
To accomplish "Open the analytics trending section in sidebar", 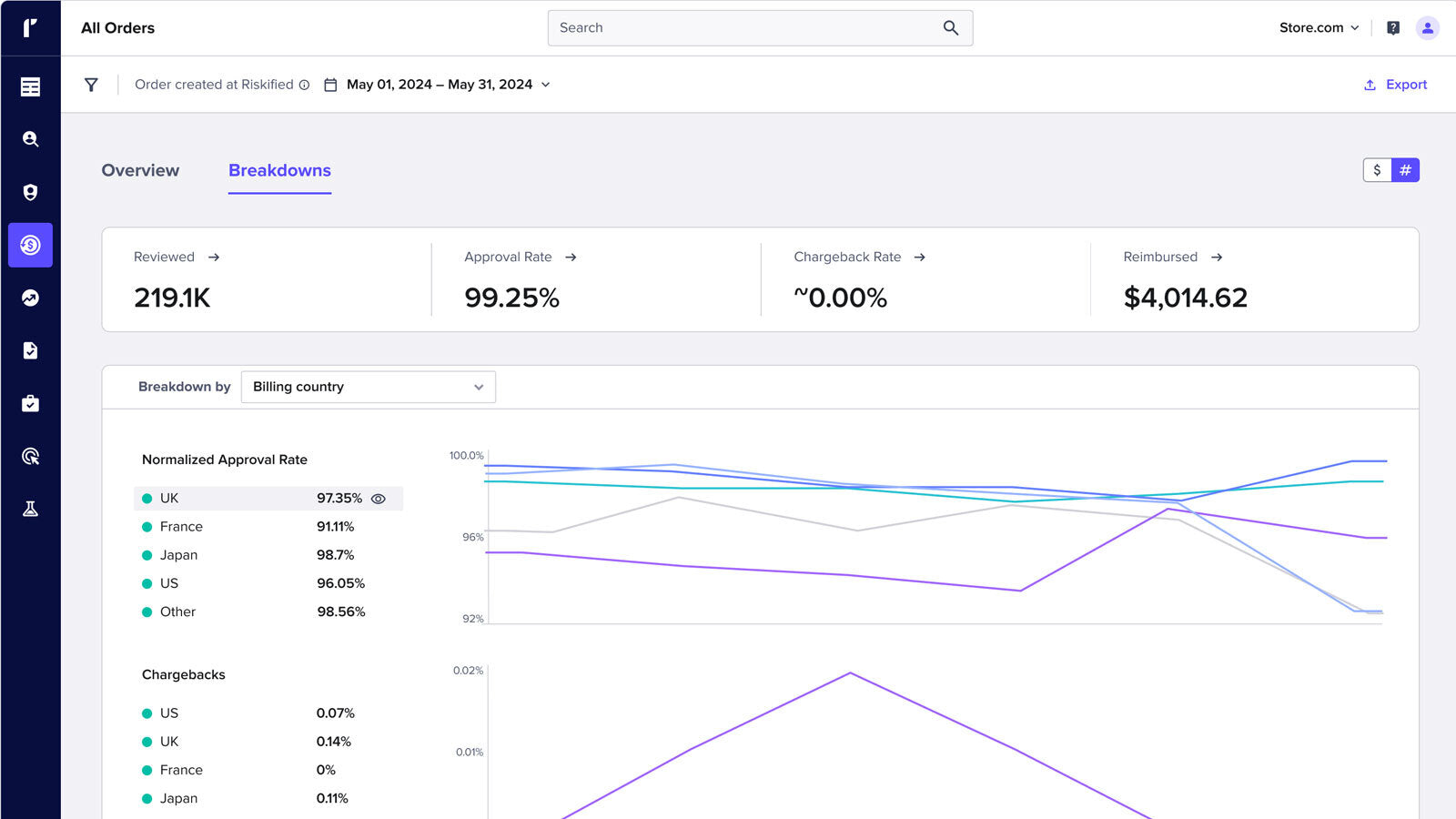I will pos(31,298).
